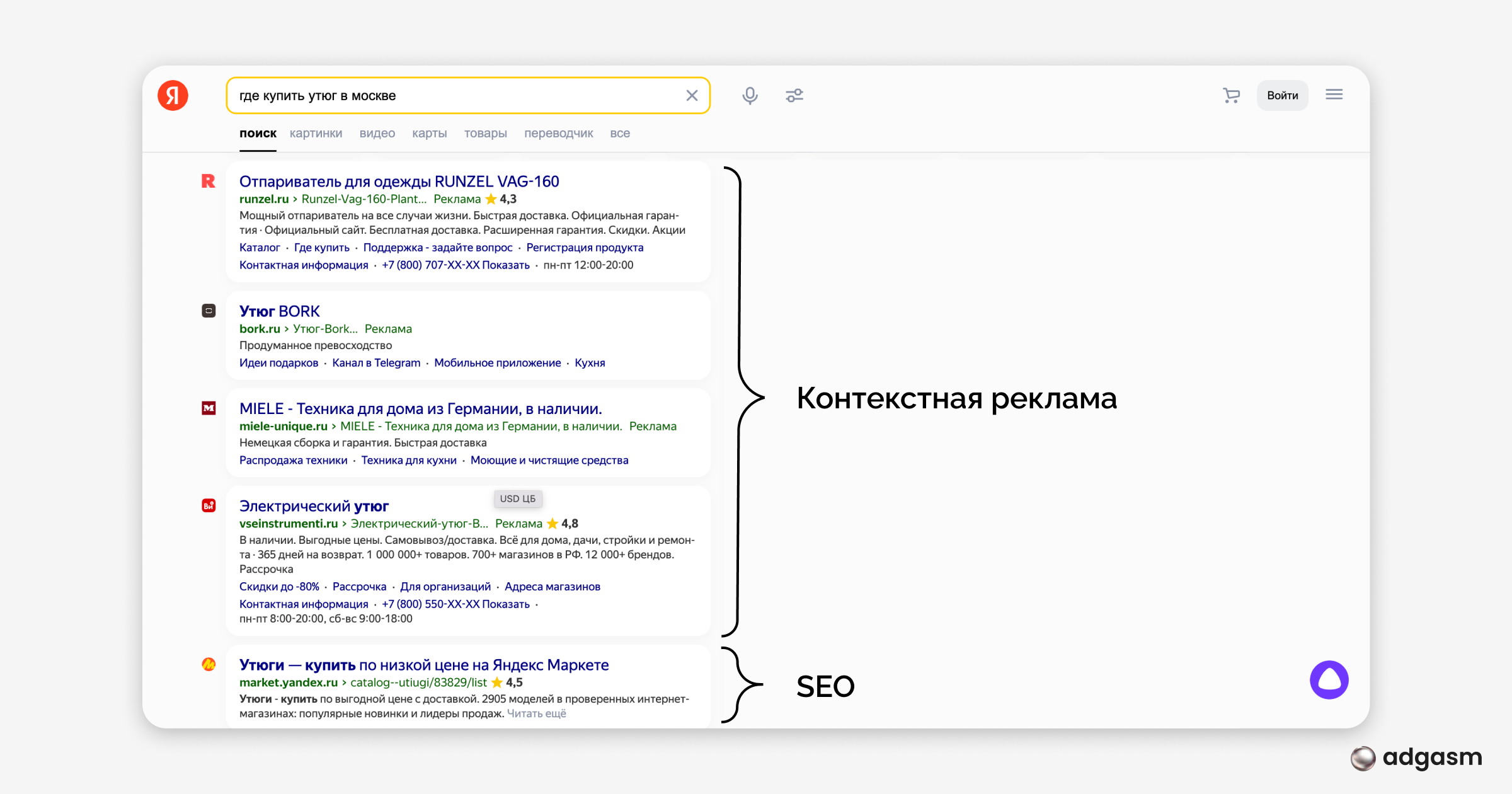Open Для организаций sitelink
Screen dimensions: 1512x794
(445, 587)
